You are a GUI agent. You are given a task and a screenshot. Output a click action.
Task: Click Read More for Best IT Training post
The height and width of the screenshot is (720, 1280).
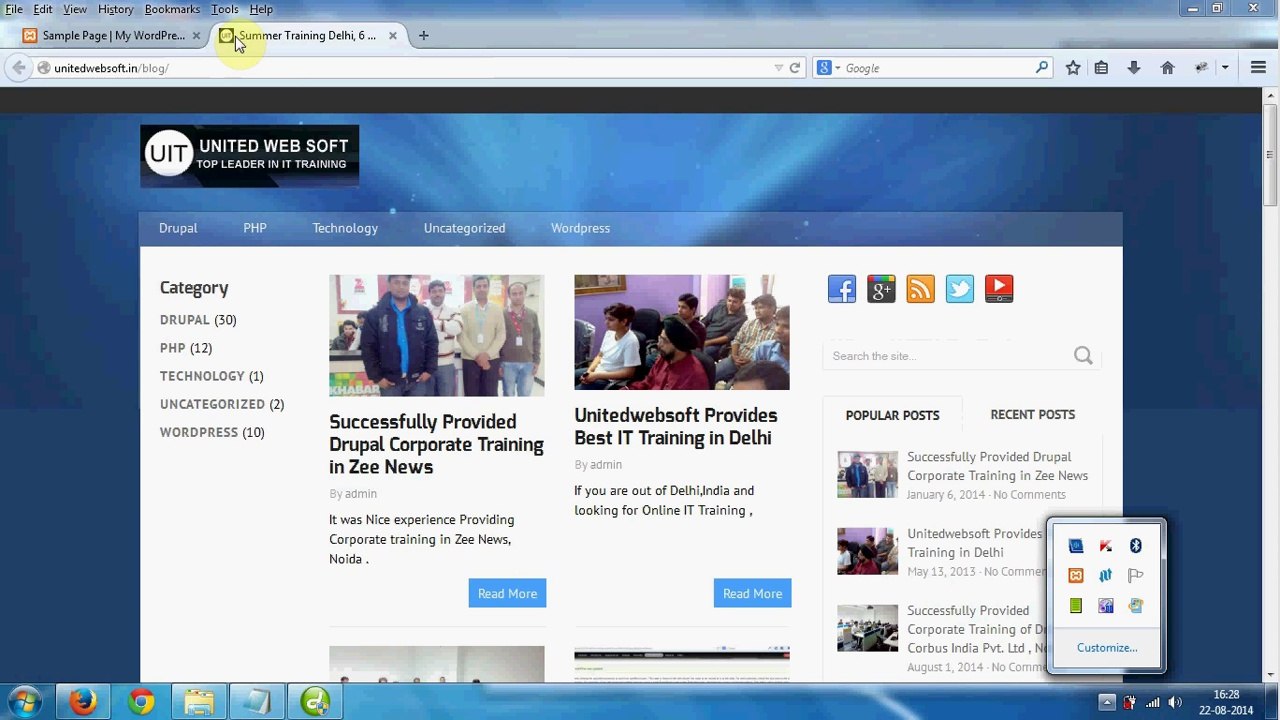tap(752, 593)
